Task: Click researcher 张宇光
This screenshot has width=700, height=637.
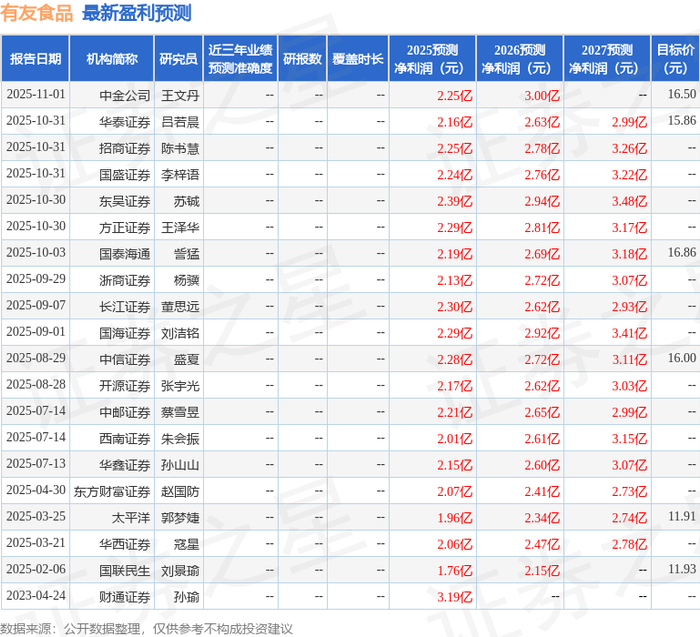Action: pyautogui.click(x=180, y=386)
